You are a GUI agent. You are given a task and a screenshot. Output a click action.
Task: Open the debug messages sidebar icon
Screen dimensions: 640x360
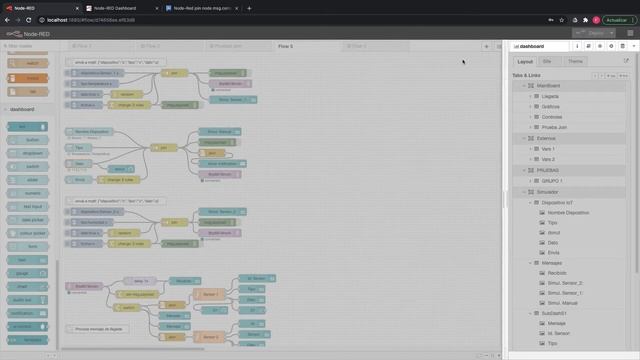(x=600, y=46)
